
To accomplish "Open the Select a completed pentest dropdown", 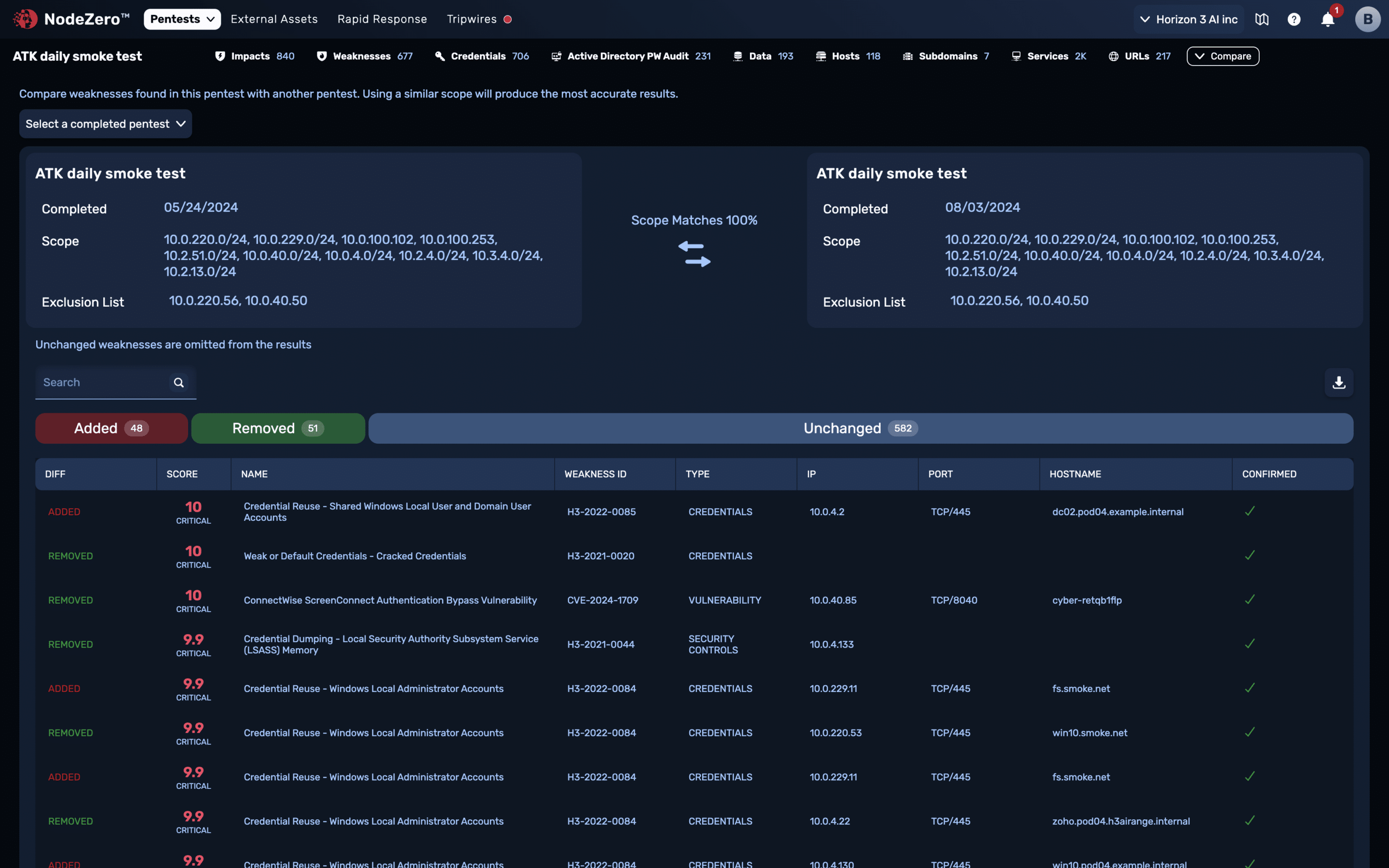I will (105, 123).
